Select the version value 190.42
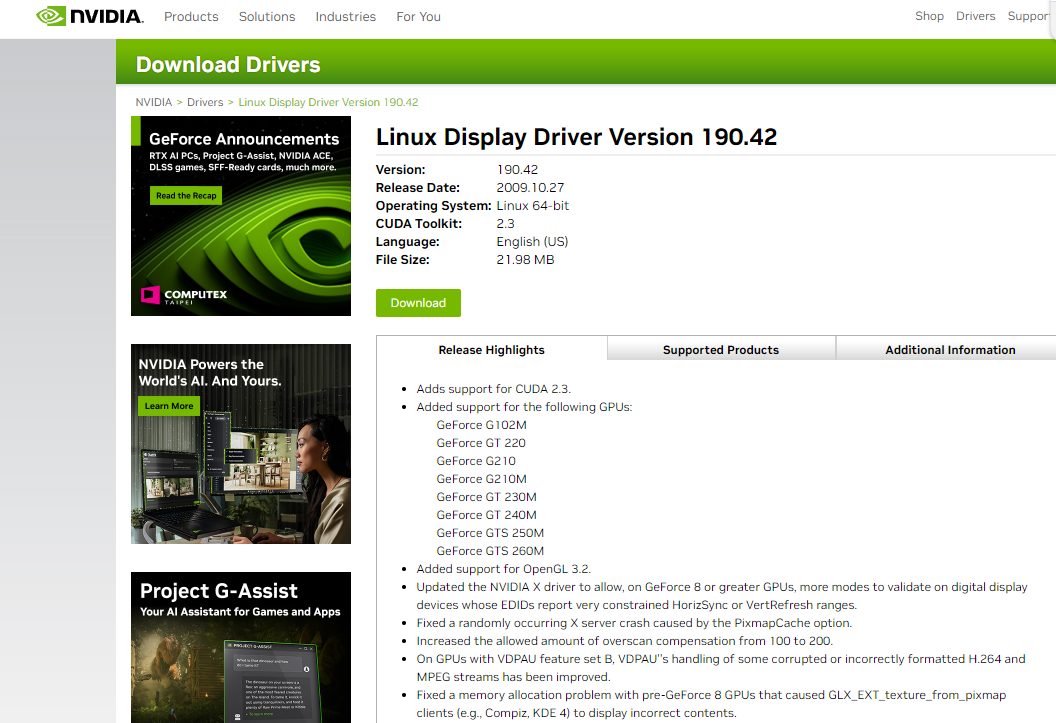This screenshot has width=1056, height=723. (x=517, y=170)
